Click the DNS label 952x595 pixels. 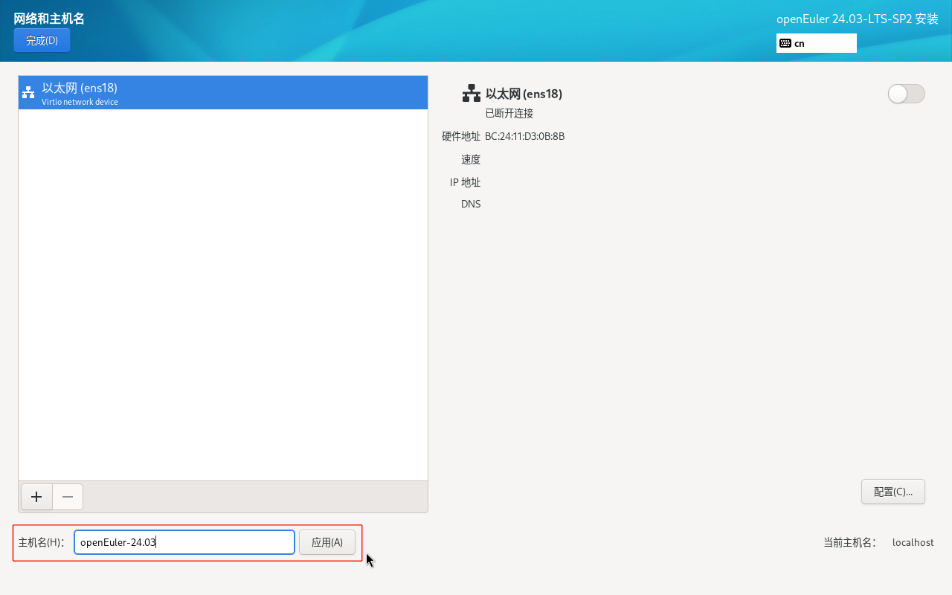471,204
